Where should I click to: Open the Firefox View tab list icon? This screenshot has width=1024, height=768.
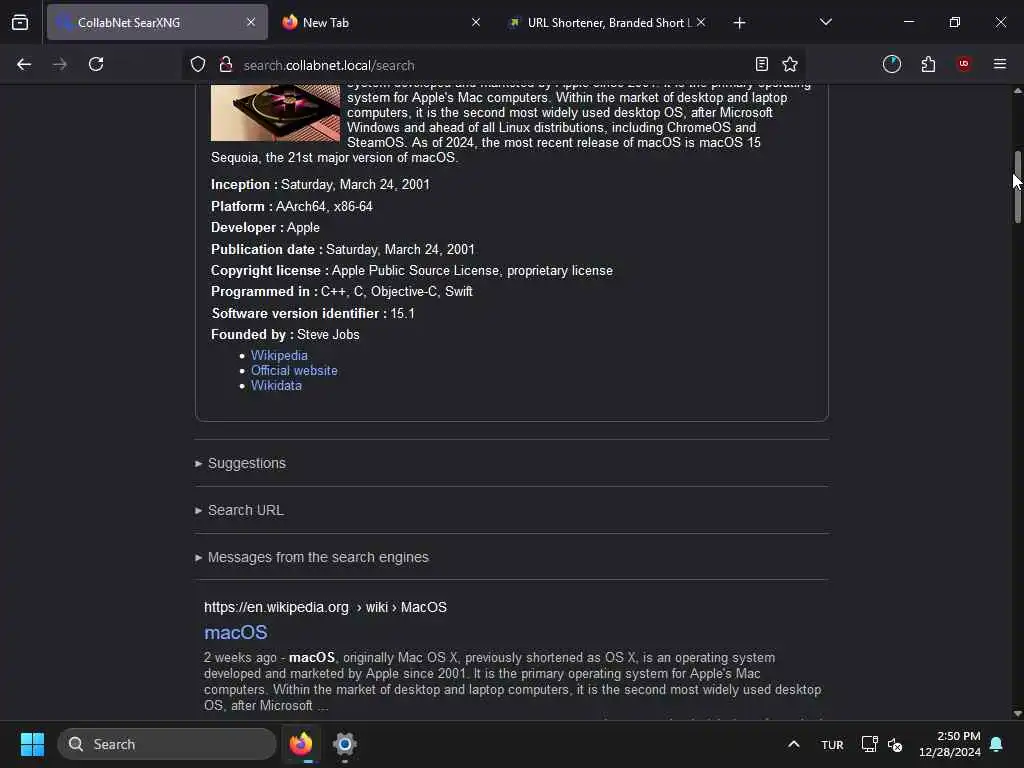(x=20, y=23)
